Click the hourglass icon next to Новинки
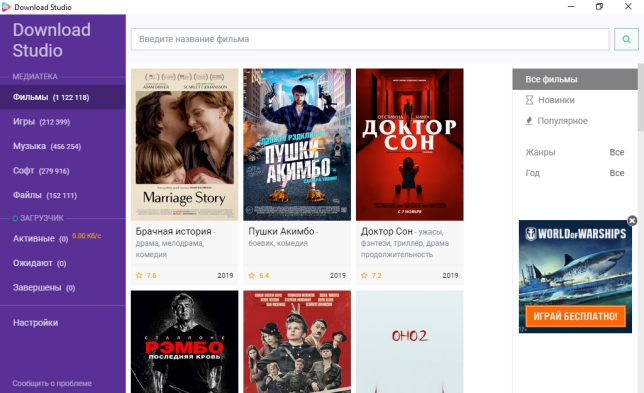The image size is (644, 393). tap(529, 100)
